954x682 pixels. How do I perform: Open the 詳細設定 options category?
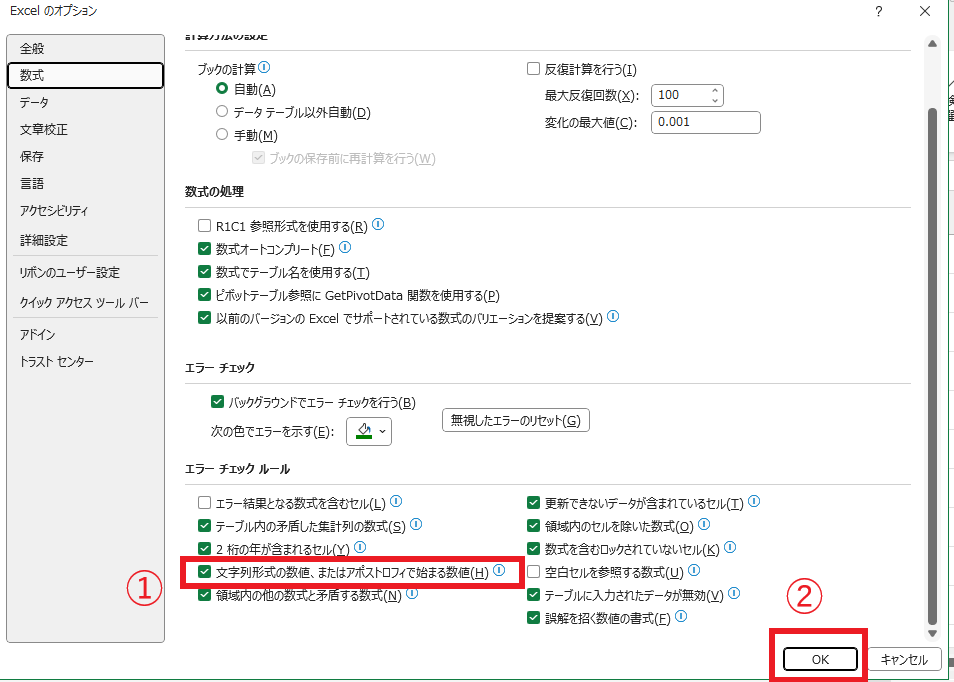85,240
